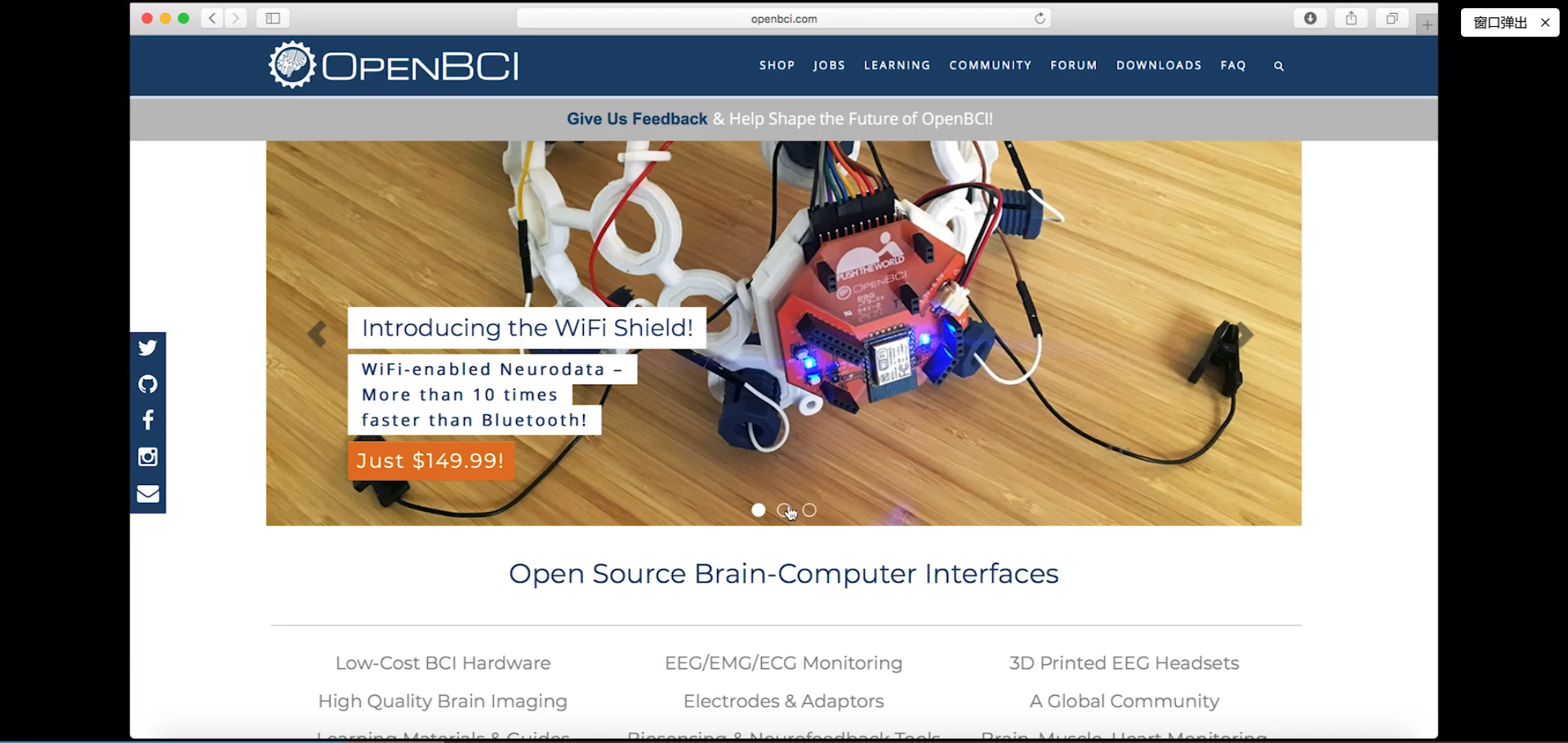Click the search magnifier in the navigation bar
This screenshot has height=743, width=1568.
coord(1278,66)
